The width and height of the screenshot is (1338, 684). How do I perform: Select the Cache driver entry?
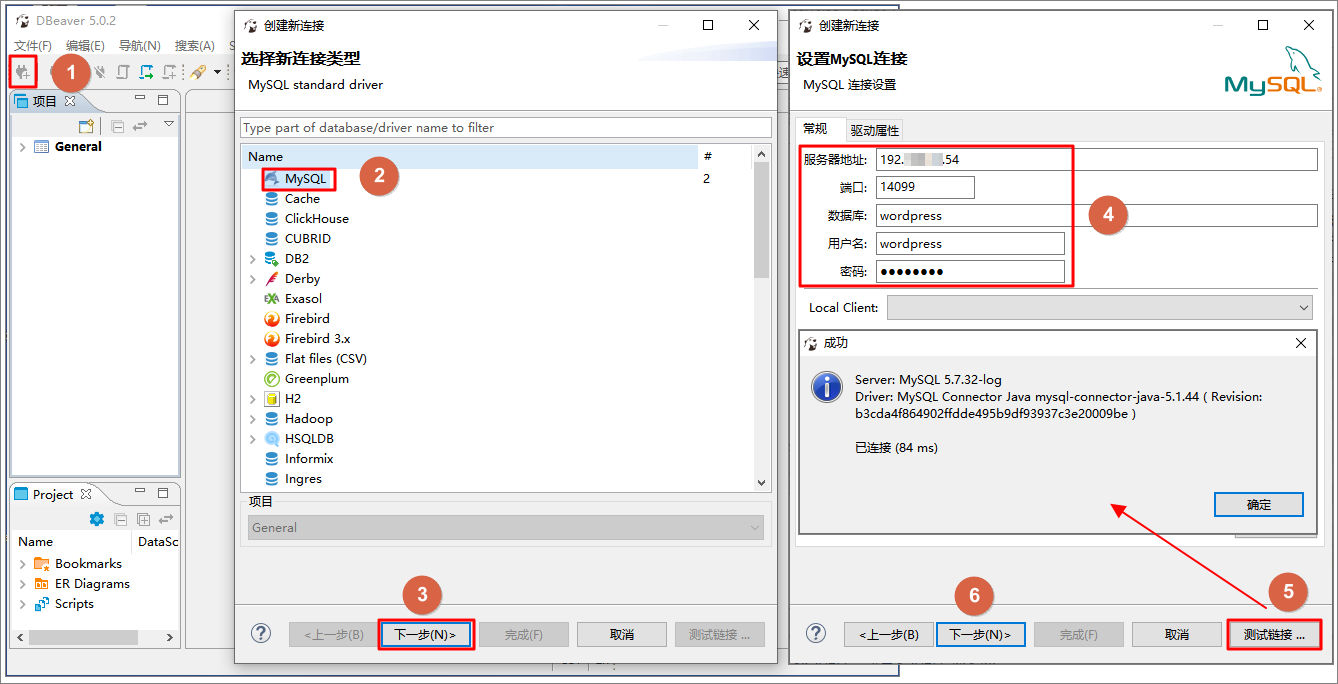[302, 199]
